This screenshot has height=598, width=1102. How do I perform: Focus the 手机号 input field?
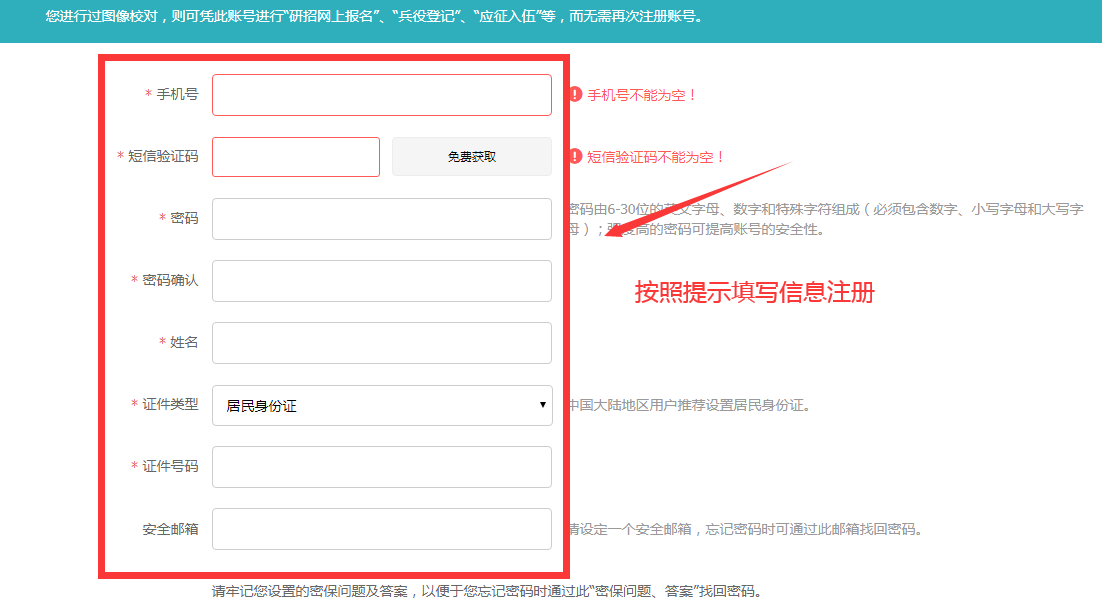[x=381, y=95]
